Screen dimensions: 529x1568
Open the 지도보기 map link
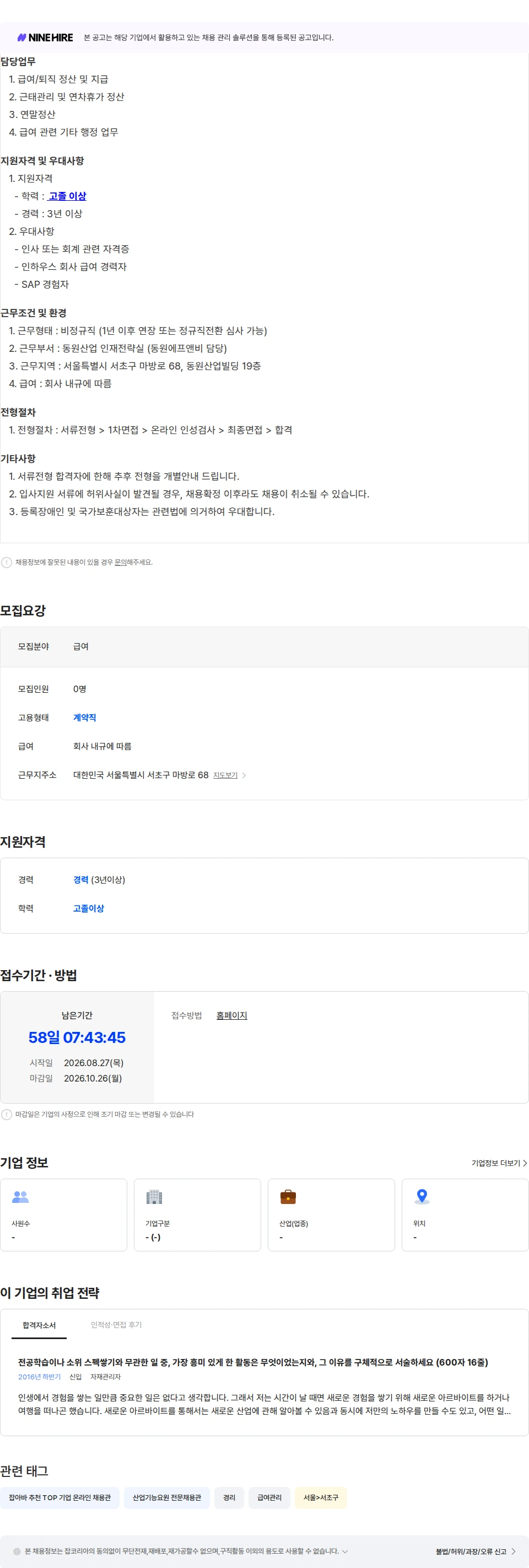tap(225, 775)
